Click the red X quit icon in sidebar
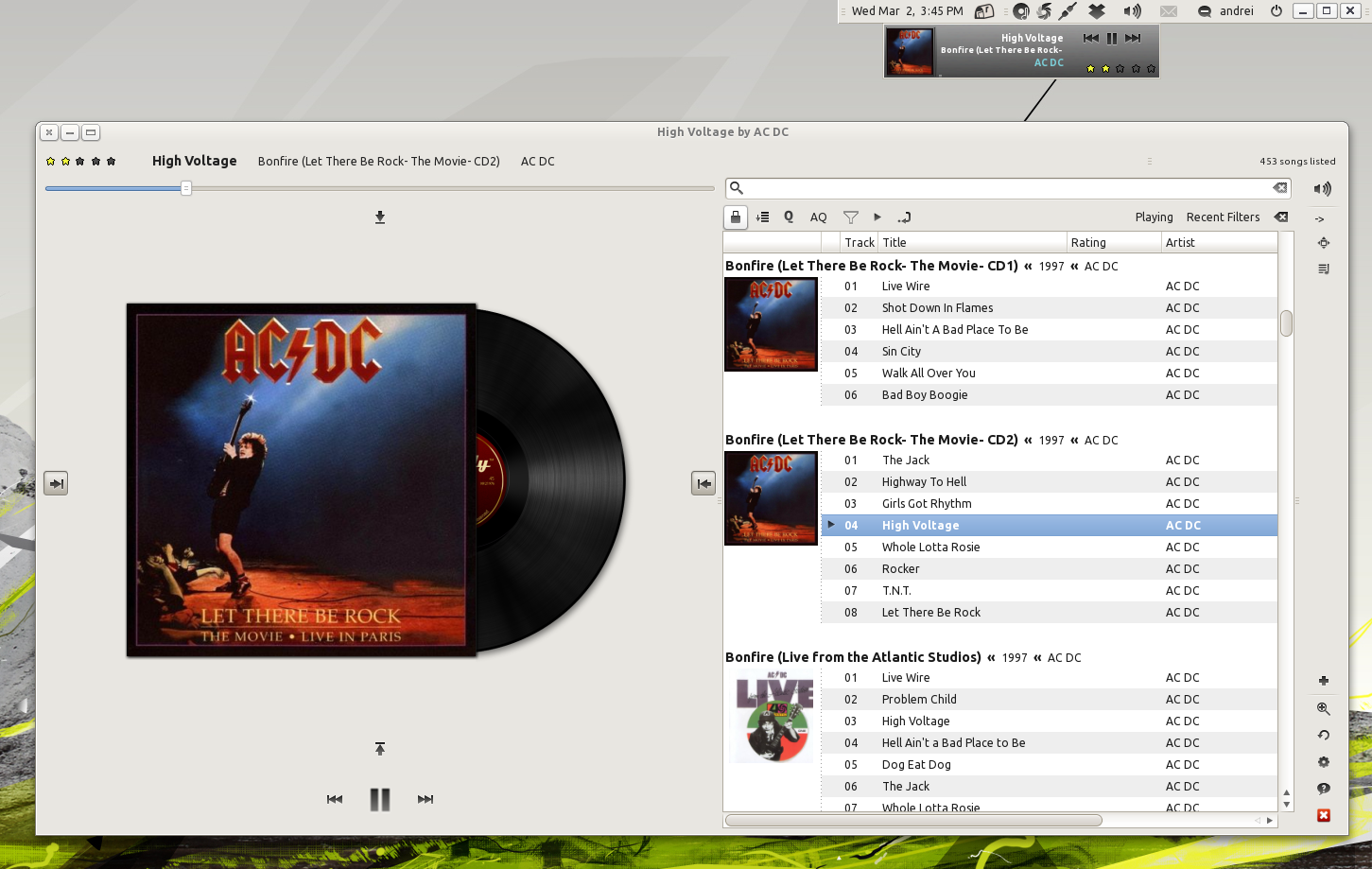1372x869 pixels. pos(1324,815)
